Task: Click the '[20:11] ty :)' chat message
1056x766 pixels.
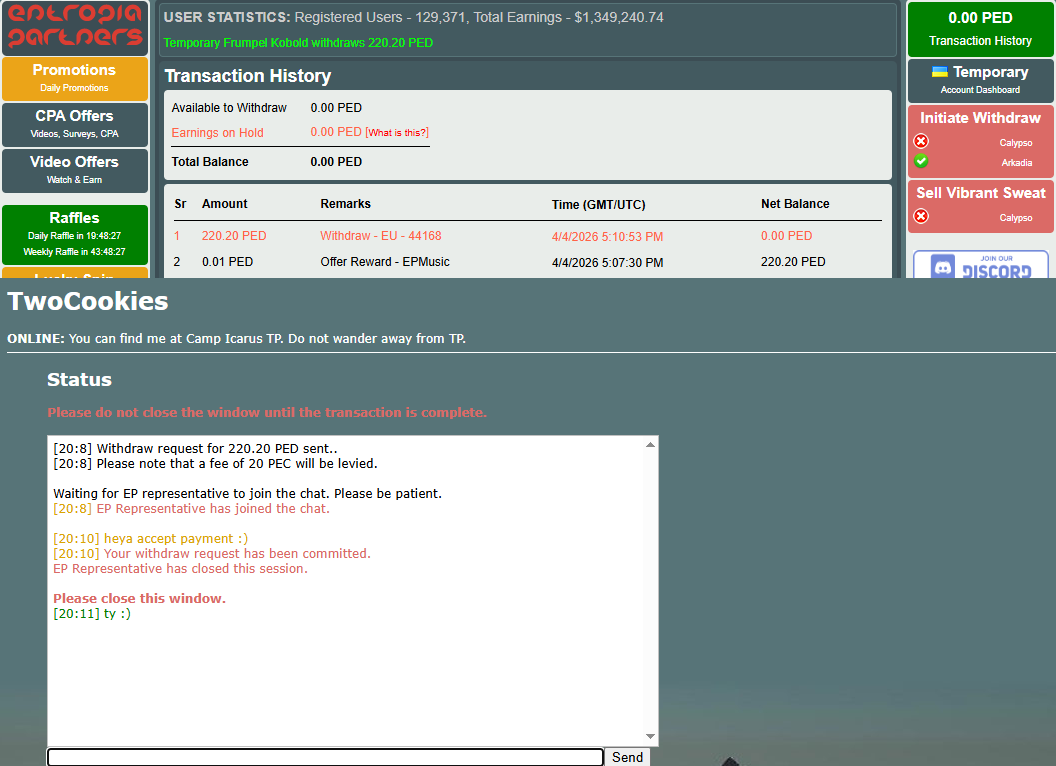Action: pos(92,613)
